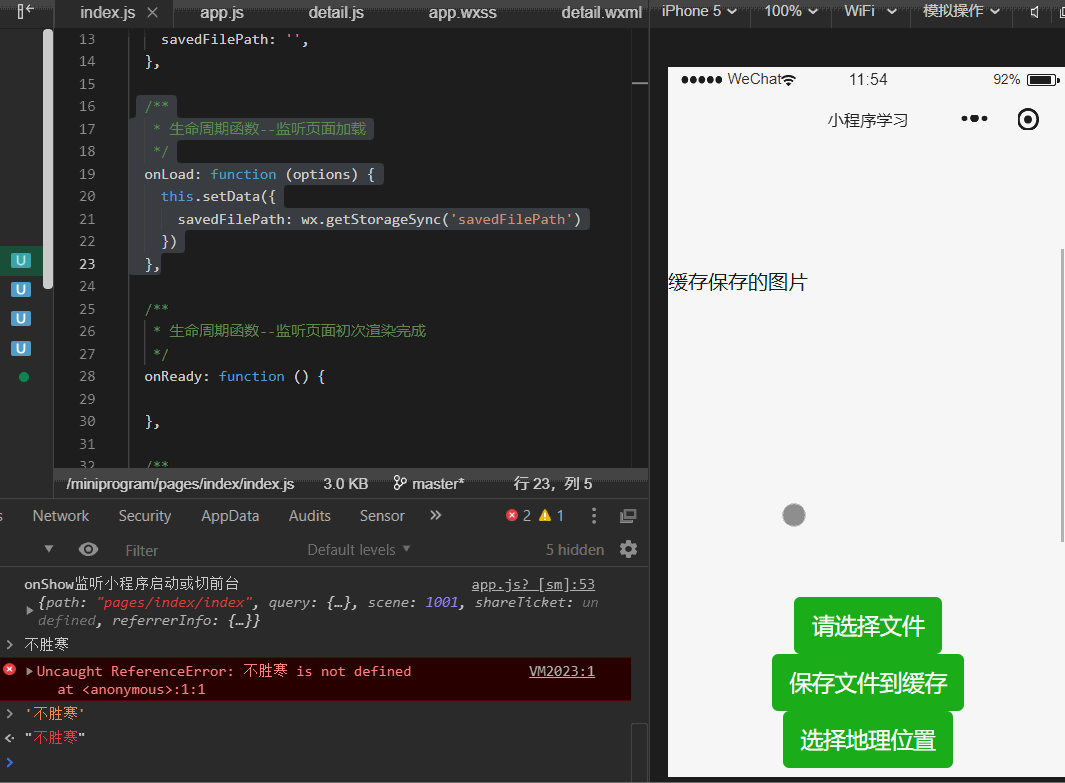This screenshot has height=783, width=1065.
Task: Open devtools three-dot options menu
Action: pos(594,515)
